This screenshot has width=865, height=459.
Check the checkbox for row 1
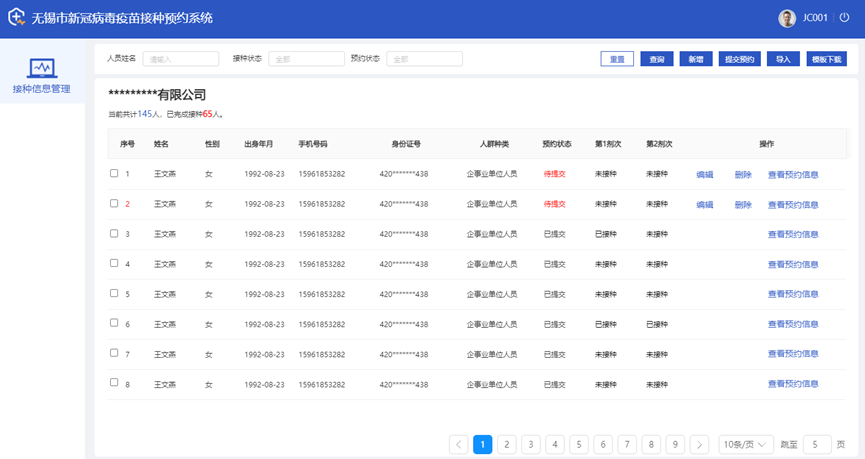(114, 173)
